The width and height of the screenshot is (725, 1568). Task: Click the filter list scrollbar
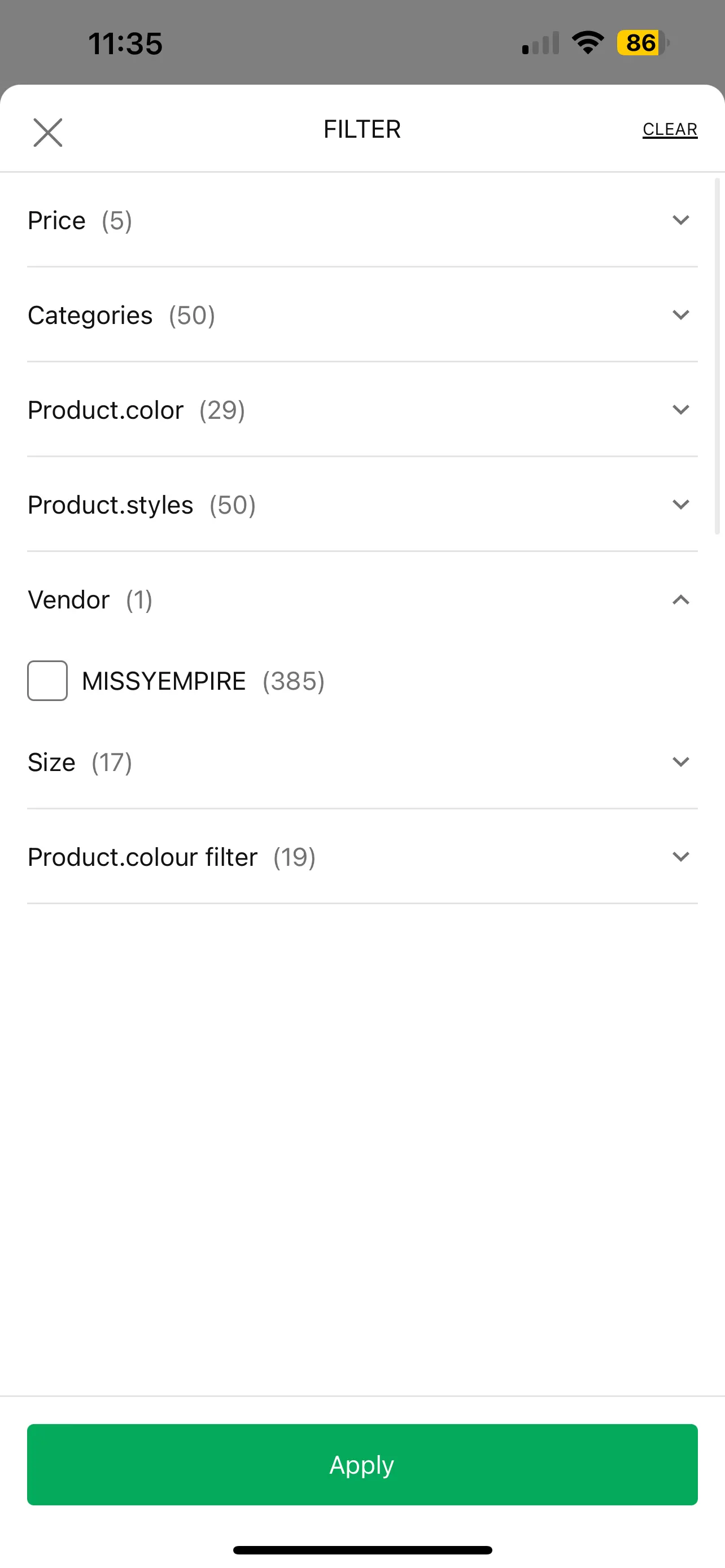point(717,356)
